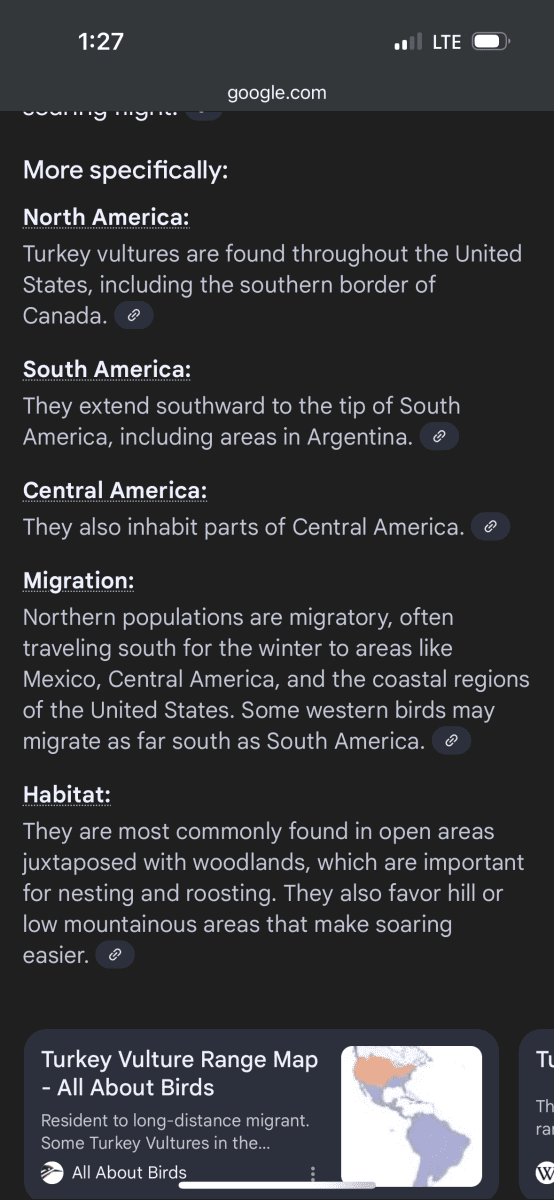Open the three-dot menu on the range map card

coord(313,1173)
